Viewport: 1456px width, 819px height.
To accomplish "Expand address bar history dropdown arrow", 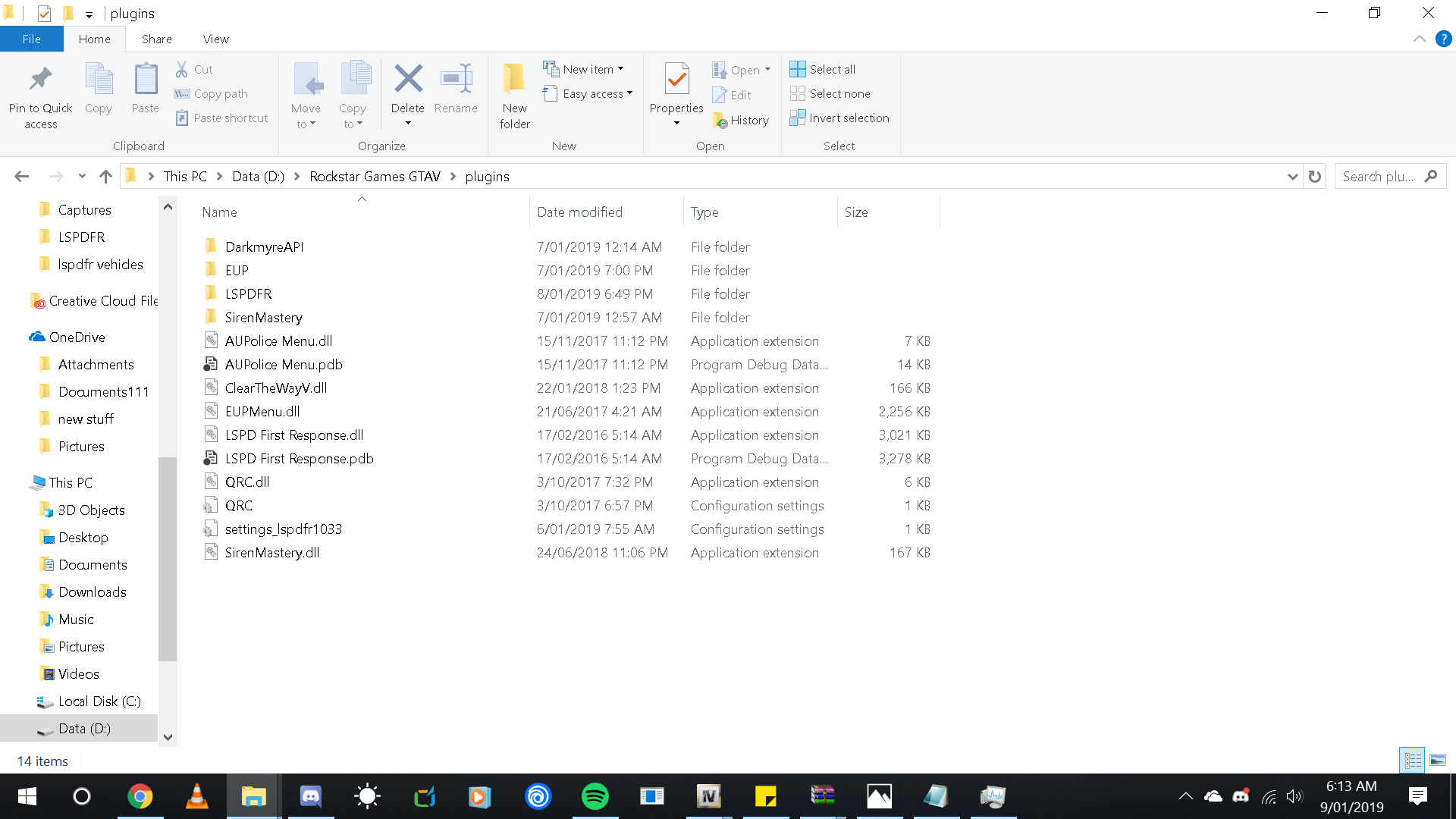I will (1292, 177).
